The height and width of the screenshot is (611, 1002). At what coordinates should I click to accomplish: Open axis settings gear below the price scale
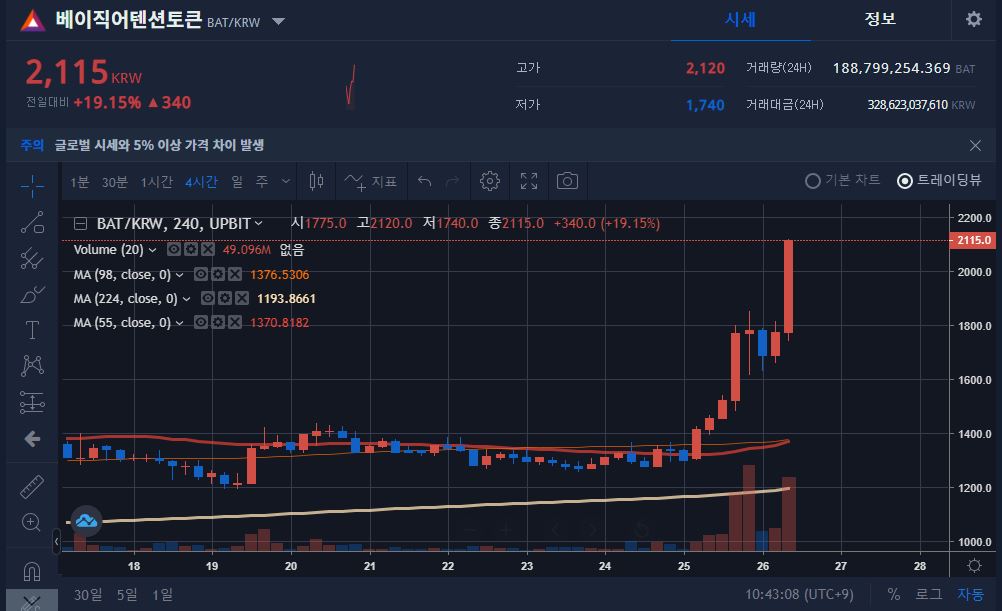point(974,566)
